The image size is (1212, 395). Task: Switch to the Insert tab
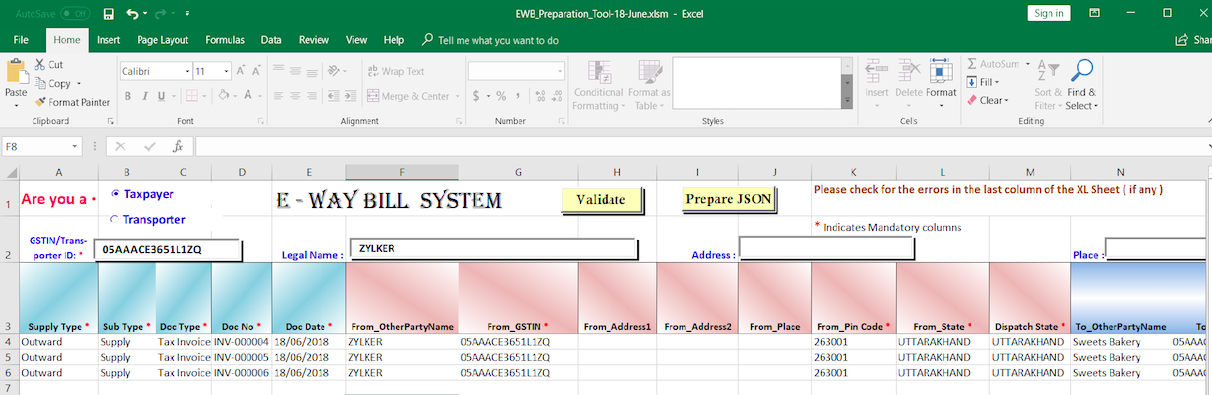click(108, 40)
